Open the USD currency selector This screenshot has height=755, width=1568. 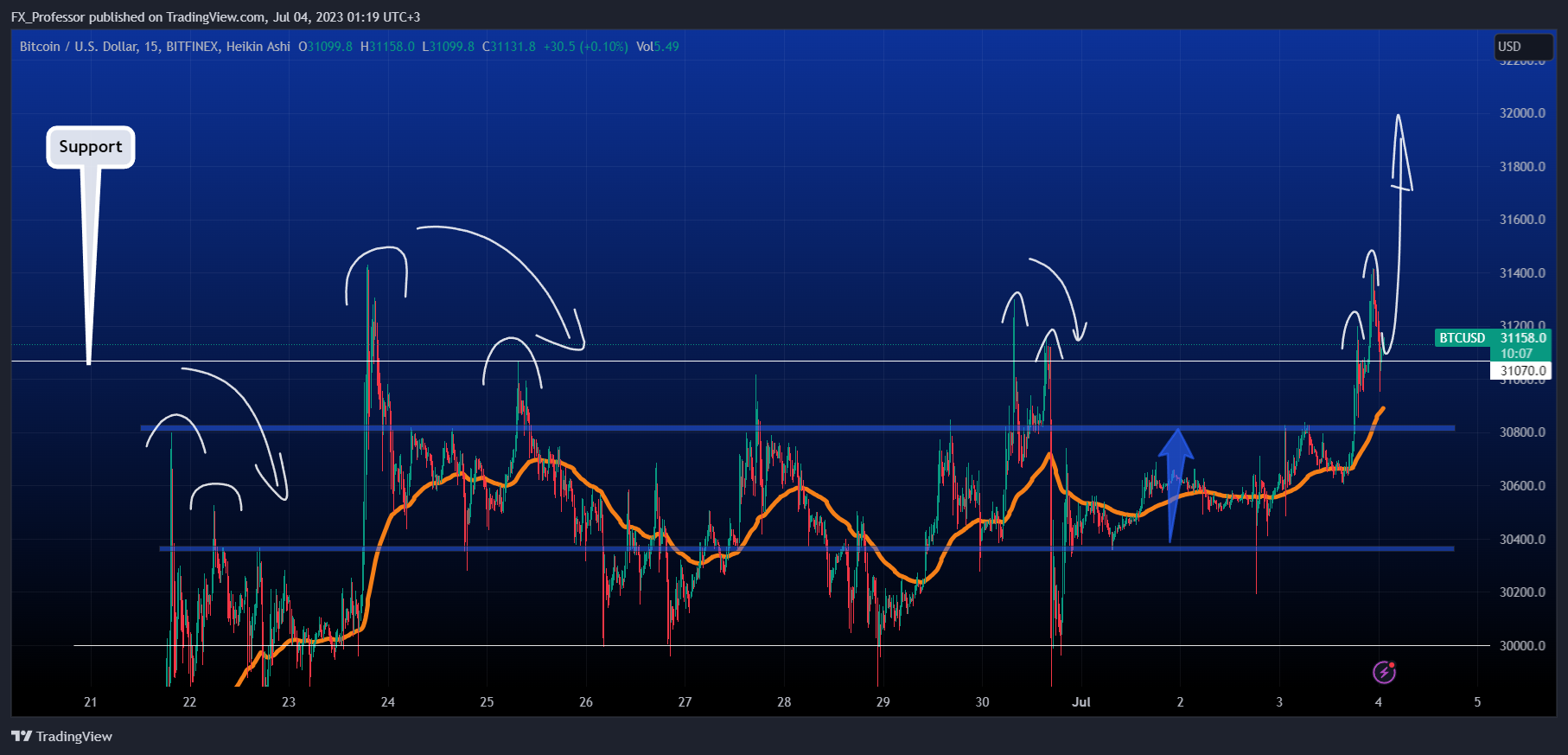click(x=1524, y=47)
